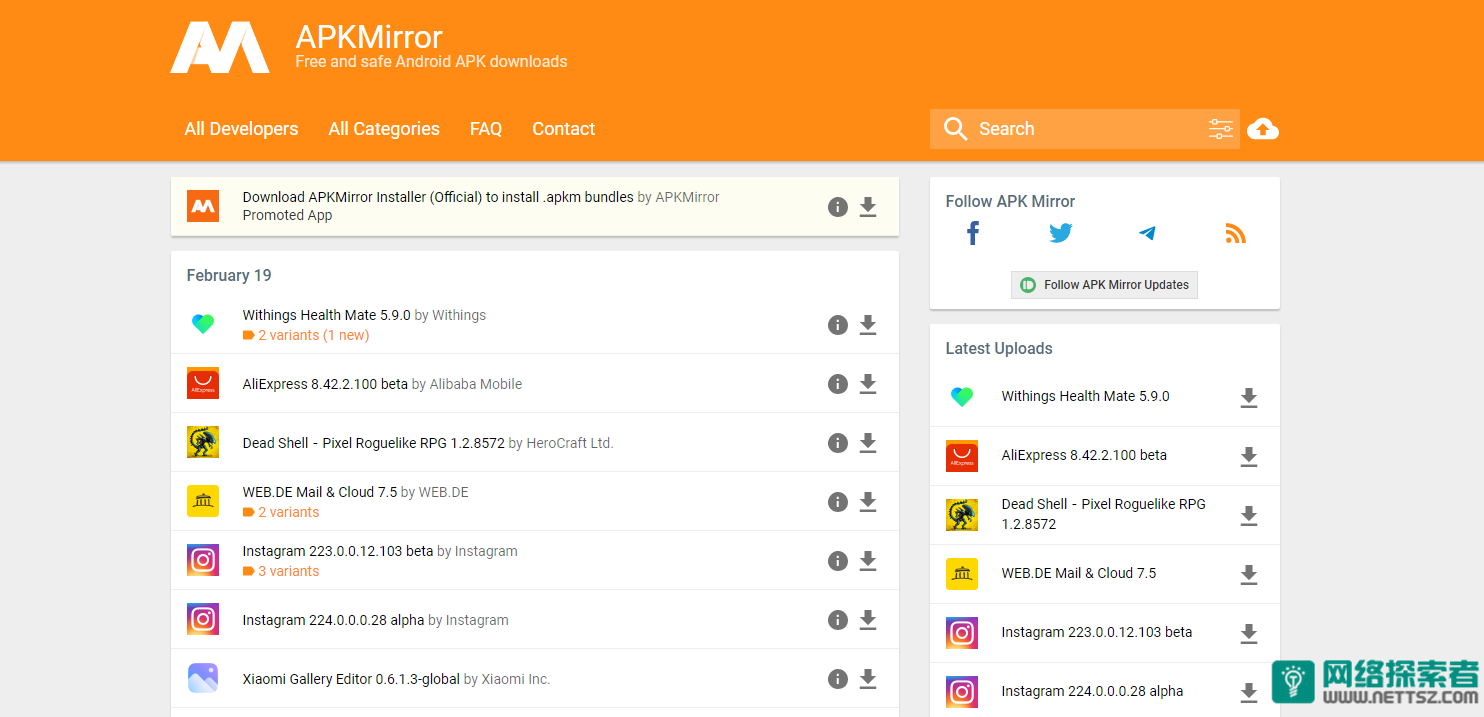Open Instagram 224.0.0.0.28 alpha in Latest Uploads

[1092, 691]
